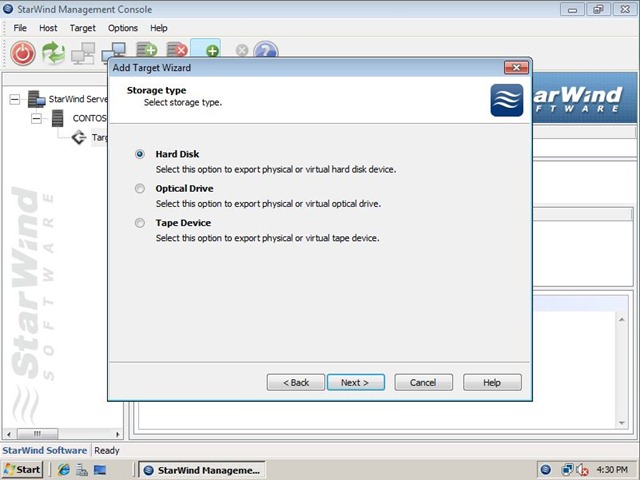640x480 pixels.
Task: Click the CONTOSO tree item label
Action: point(89,118)
